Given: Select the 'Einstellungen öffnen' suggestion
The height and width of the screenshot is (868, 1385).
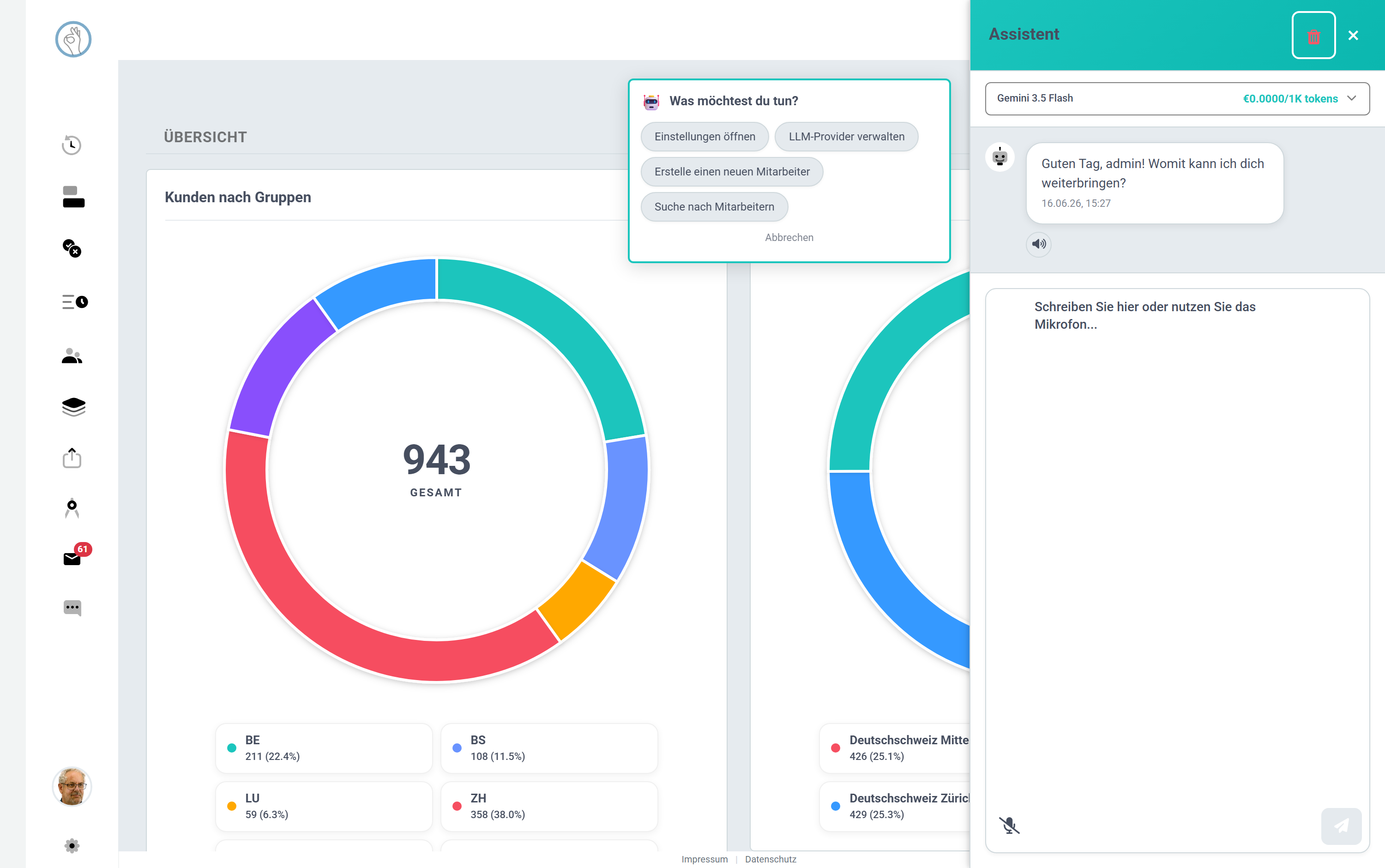Looking at the screenshot, I should pos(705,137).
